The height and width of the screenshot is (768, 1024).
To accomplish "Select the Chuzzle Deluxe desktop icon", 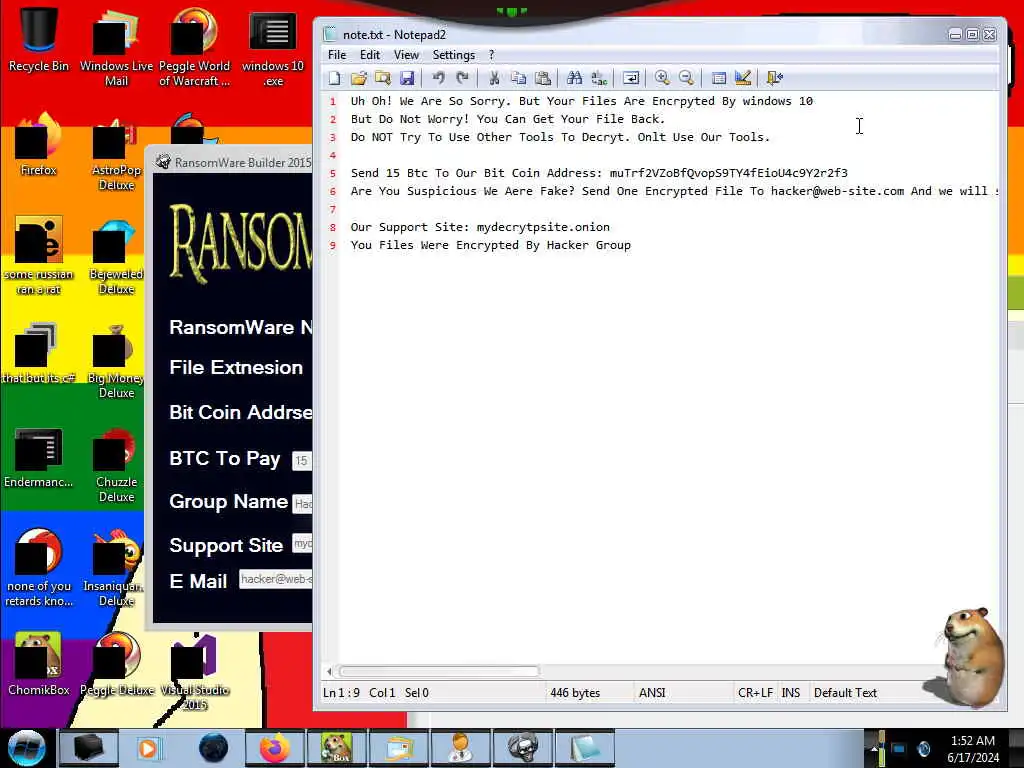I will point(116,465).
